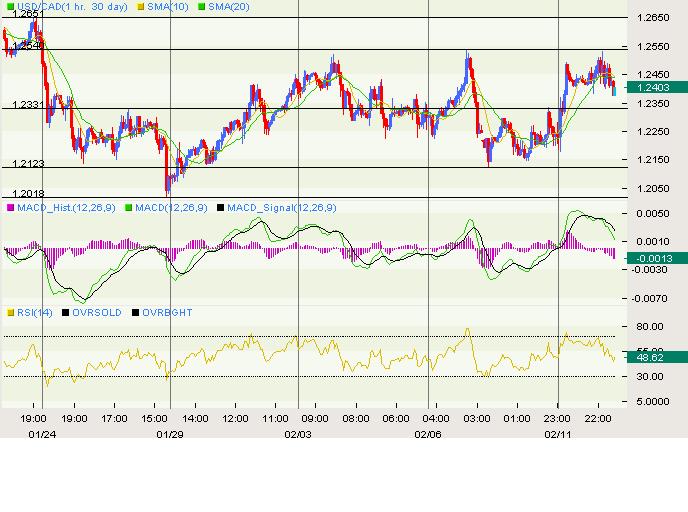Screen dimensions: 688x512
Task: Click the 1.2651 resistance level label
Action: 29,14
